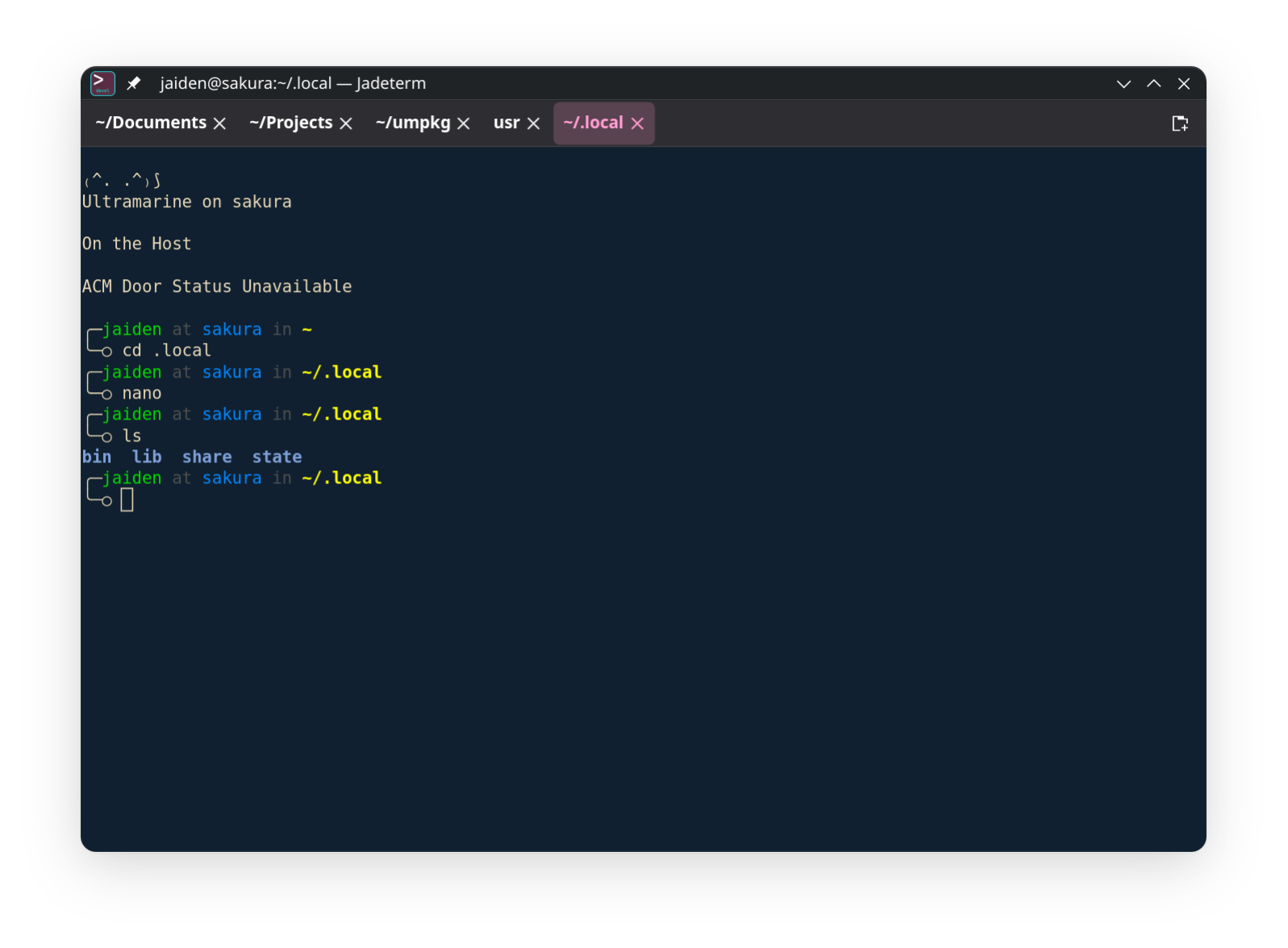Open a new tab with the plus icon
1288x948 pixels.
point(1180,123)
